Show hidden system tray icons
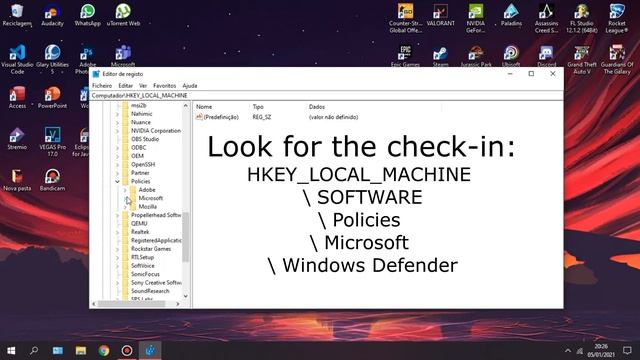Image resolution: width=640 pixels, height=360 pixels. pyautogui.click(x=567, y=351)
